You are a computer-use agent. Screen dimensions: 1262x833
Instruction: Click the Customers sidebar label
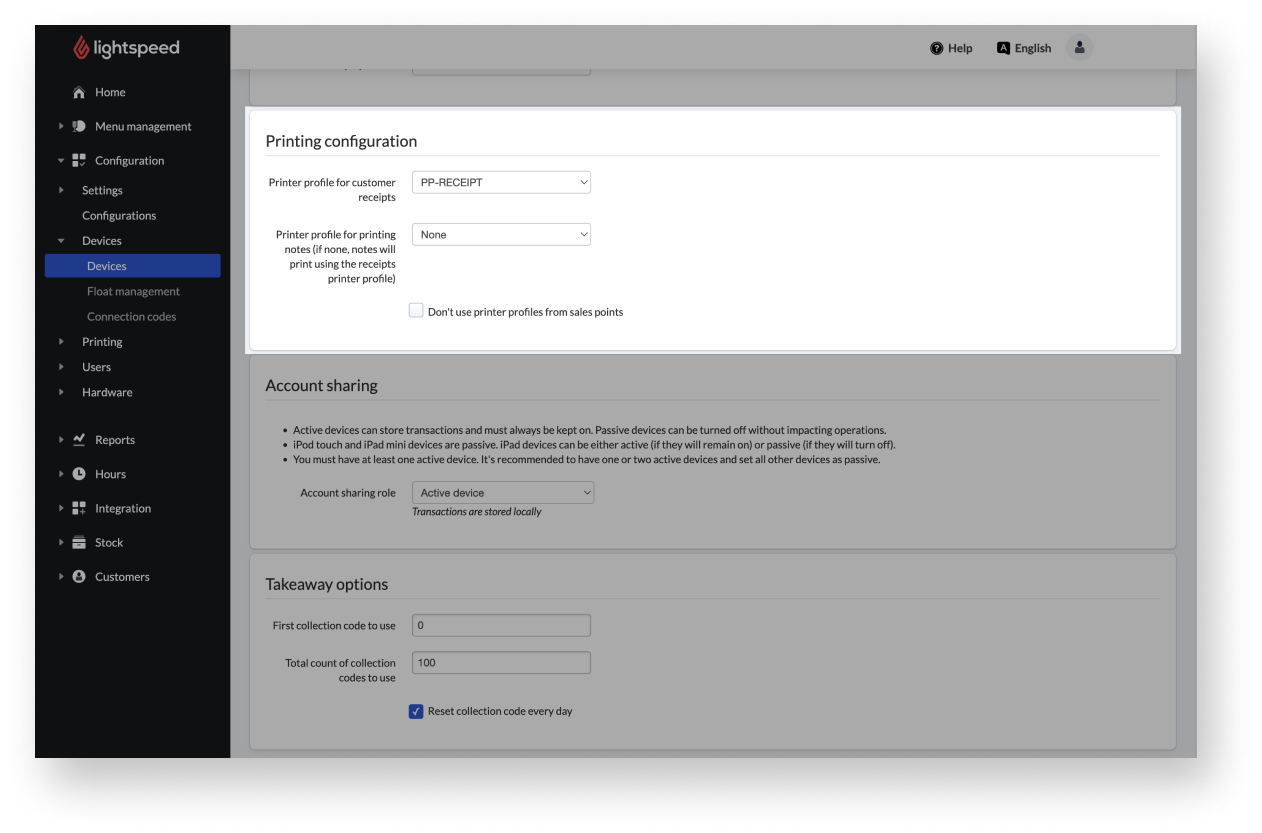pyautogui.click(x=122, y=577)
